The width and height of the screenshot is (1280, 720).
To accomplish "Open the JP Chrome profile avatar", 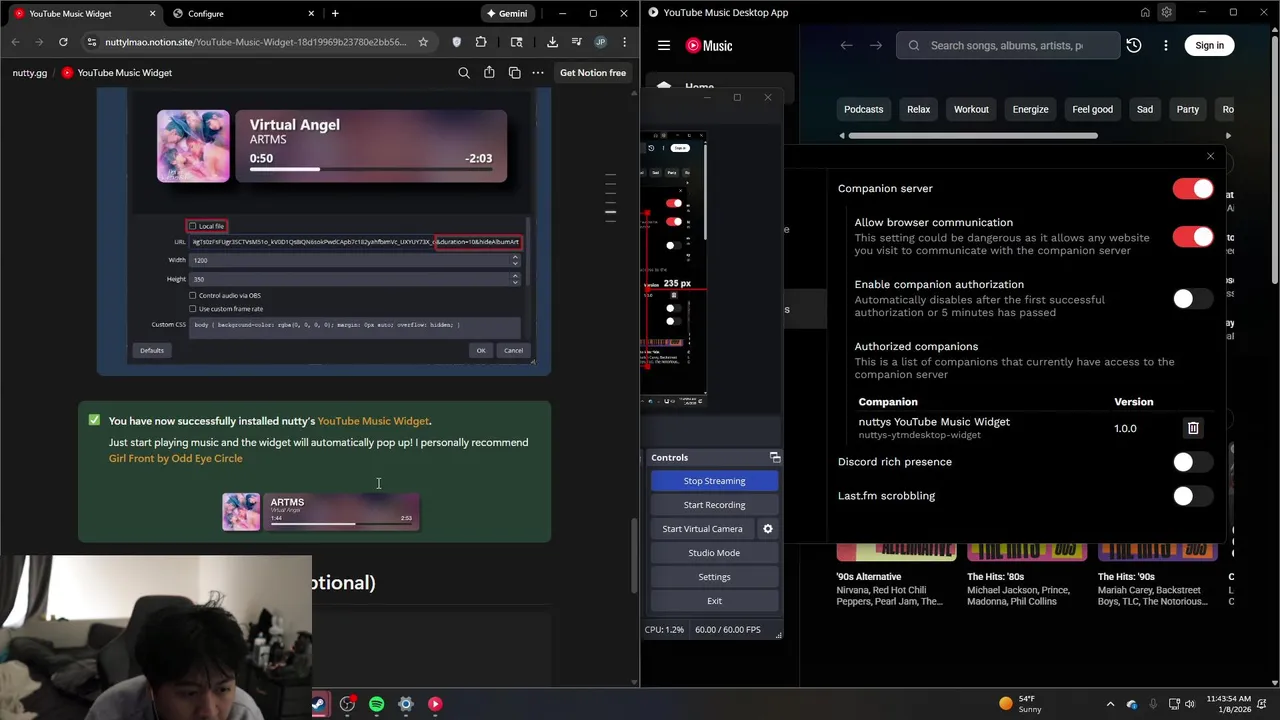I will (600, 42).
